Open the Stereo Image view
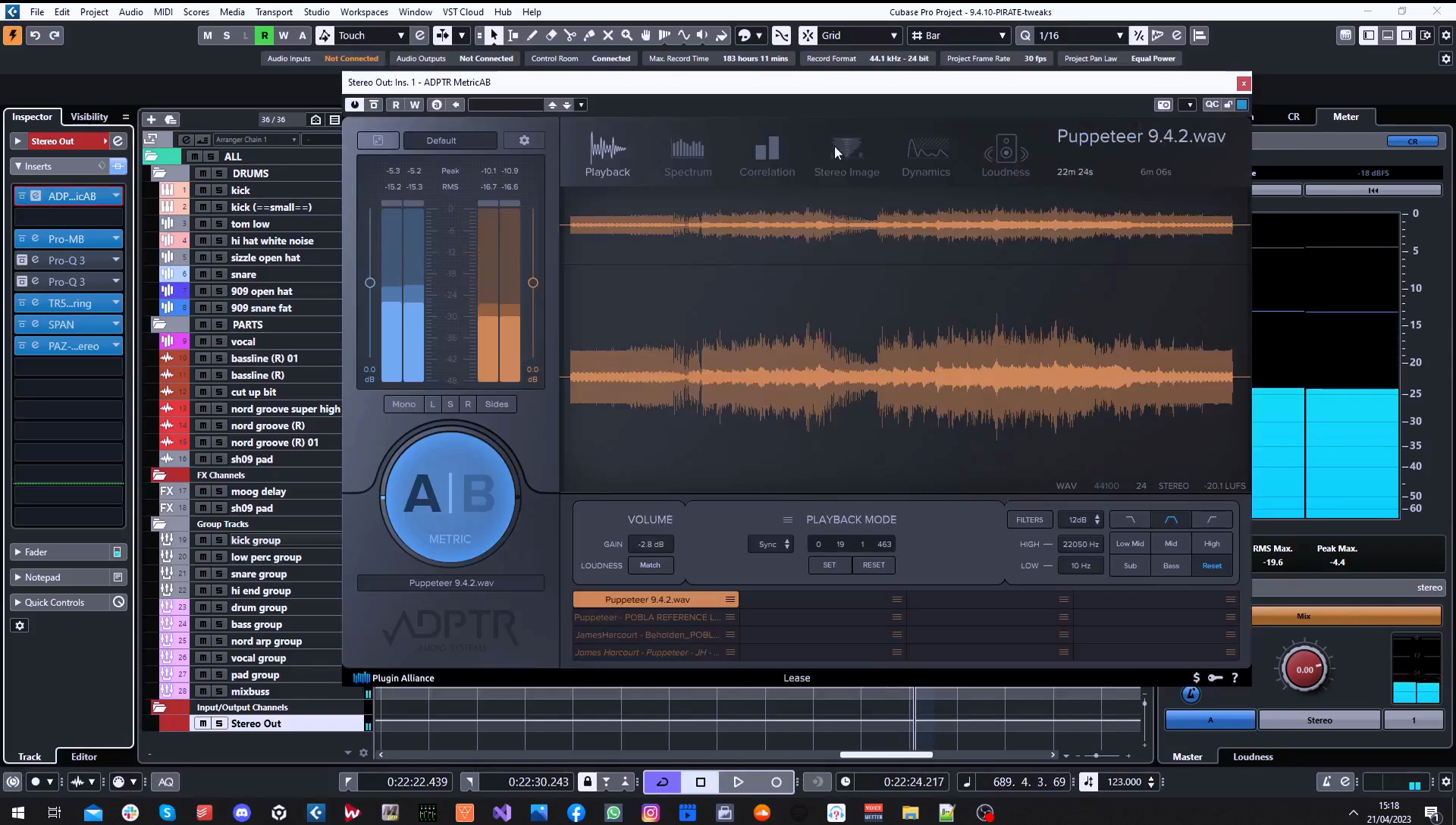The image size is (1456, 825). coord(846,156)
